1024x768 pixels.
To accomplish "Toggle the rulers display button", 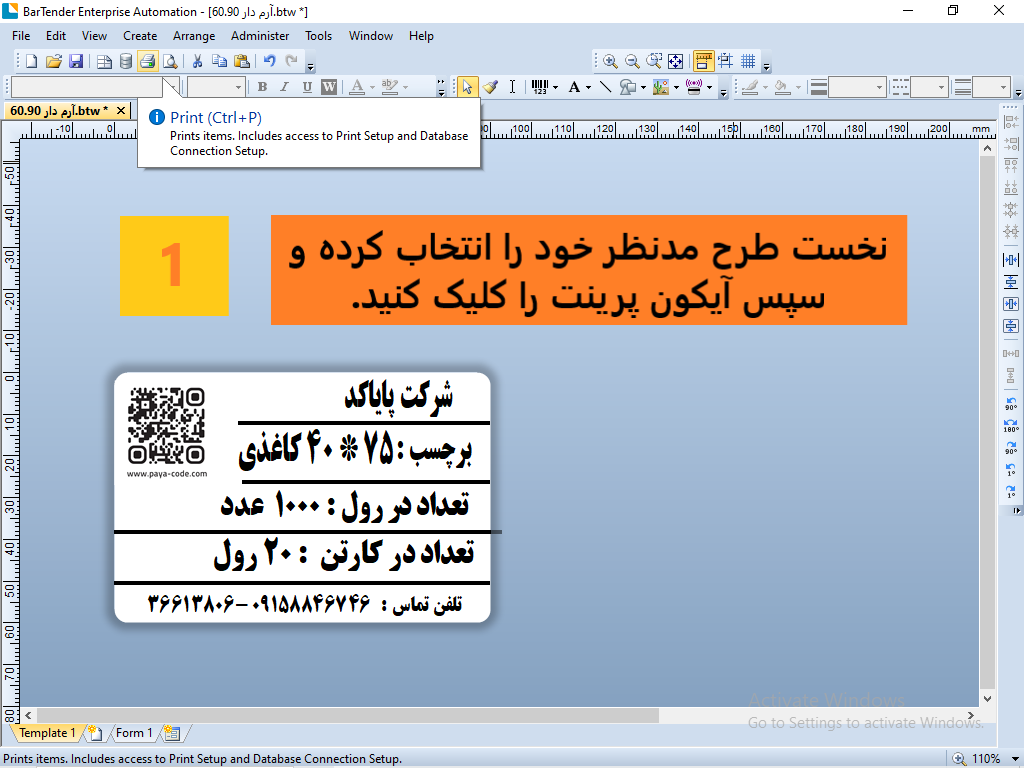I will [x=703, y=61].
